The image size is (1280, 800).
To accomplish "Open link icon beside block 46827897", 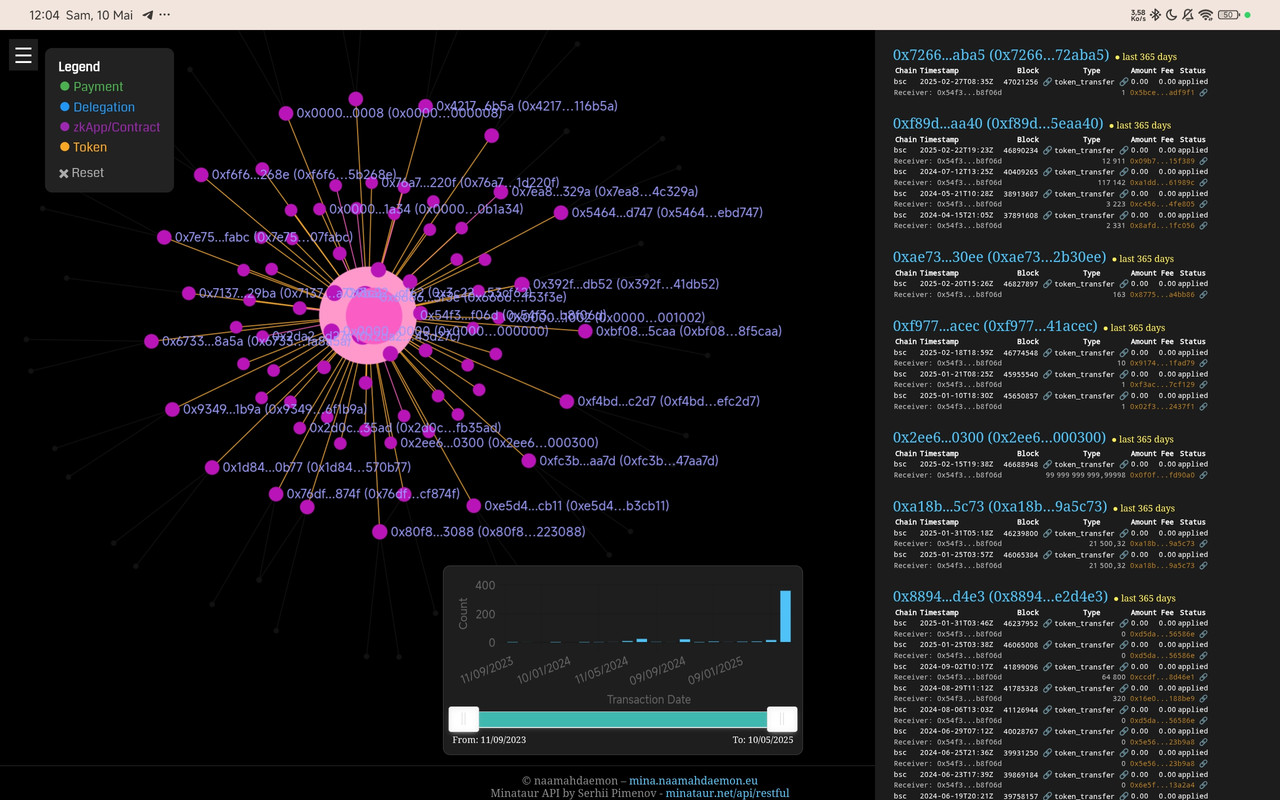I will [x=1047, y=284].
